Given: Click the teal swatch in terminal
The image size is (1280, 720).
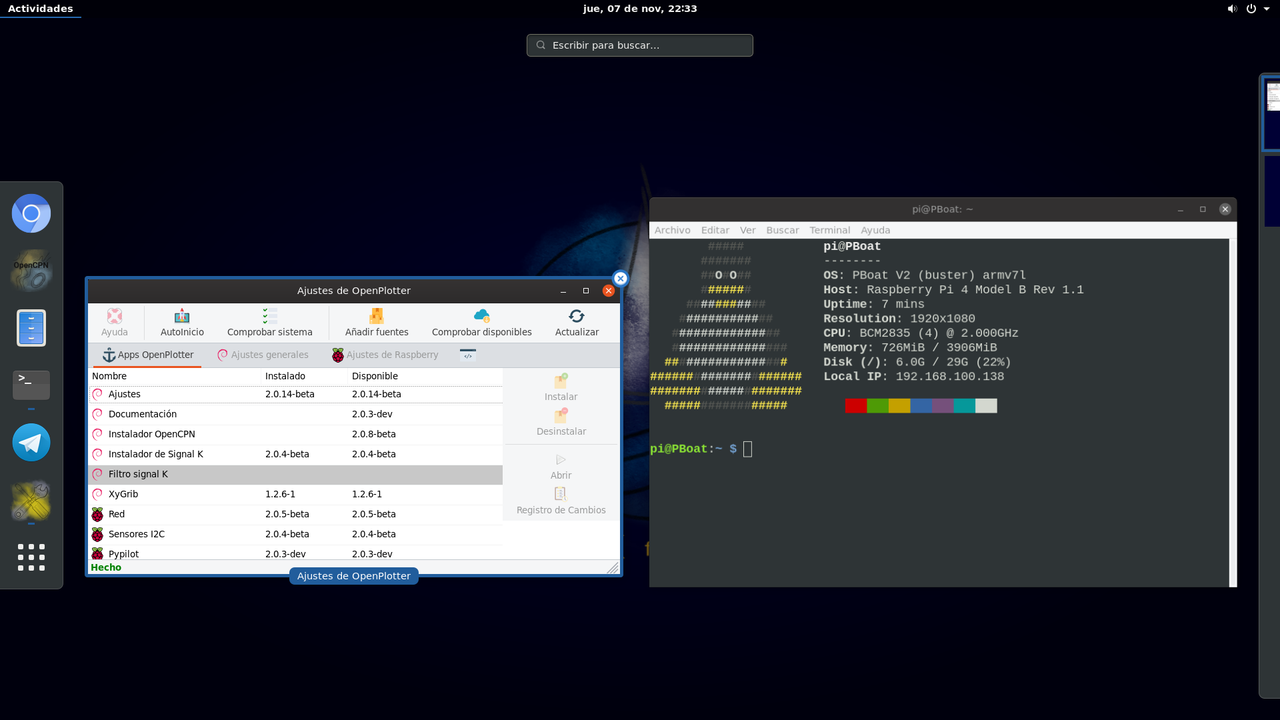Looking at the screenshot, I should click(964, 405).
